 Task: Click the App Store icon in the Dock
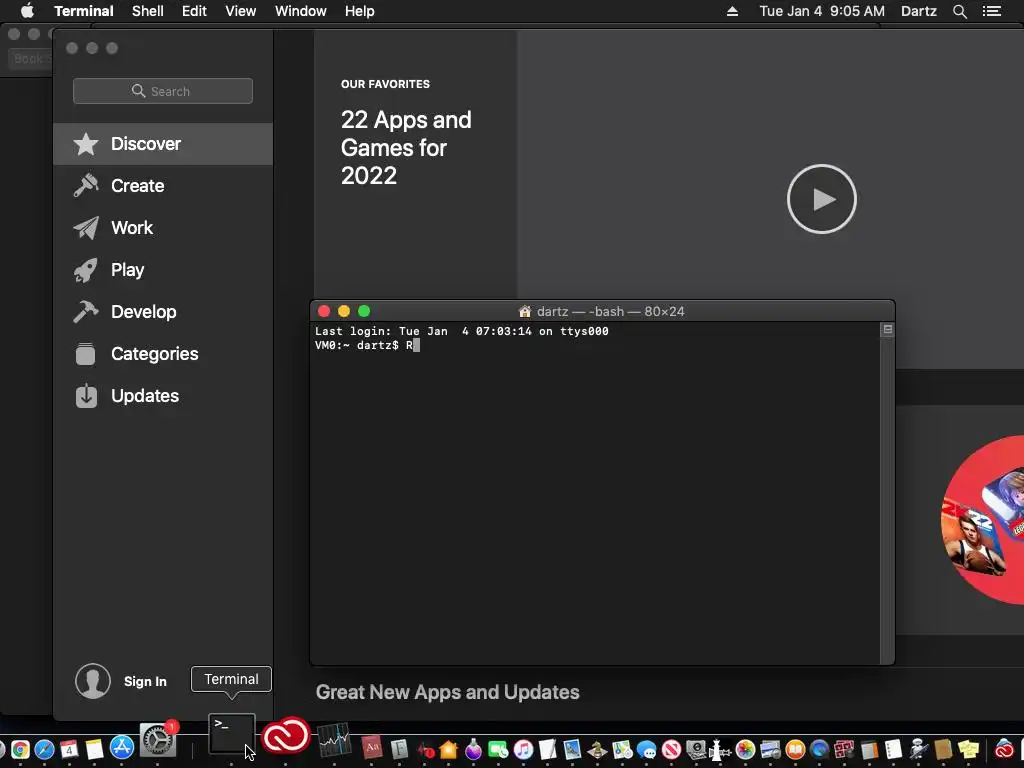(x=121, y=748)
